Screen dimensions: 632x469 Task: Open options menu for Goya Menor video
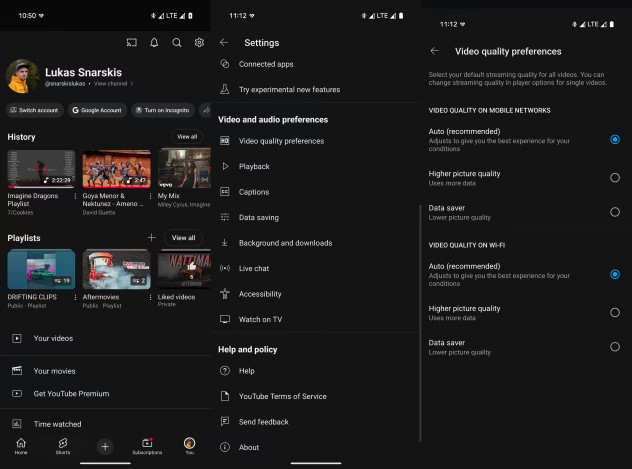(150, 196)
